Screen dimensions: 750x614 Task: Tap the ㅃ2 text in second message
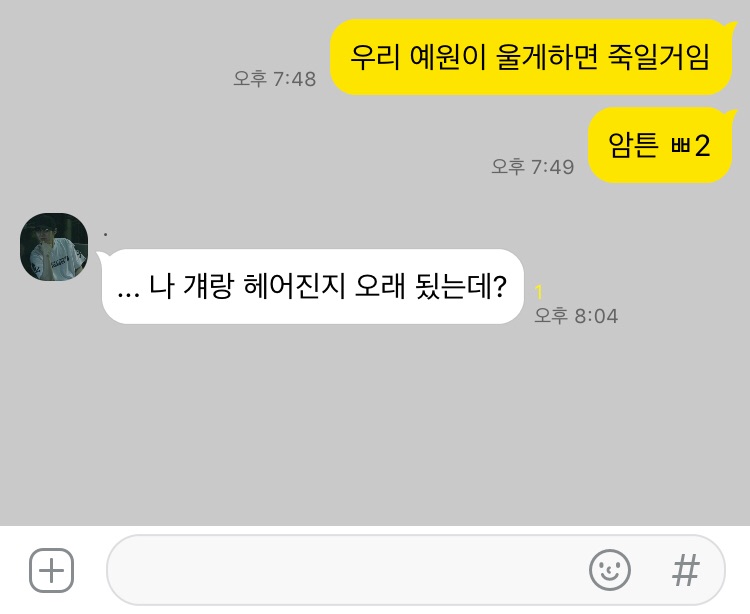(690, 145)
